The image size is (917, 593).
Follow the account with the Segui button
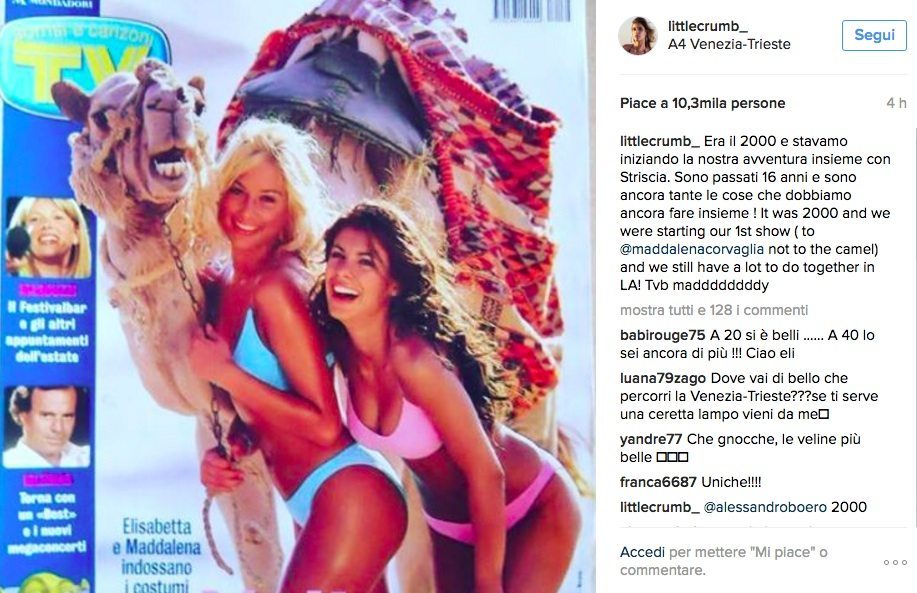(x=874, y=35)
